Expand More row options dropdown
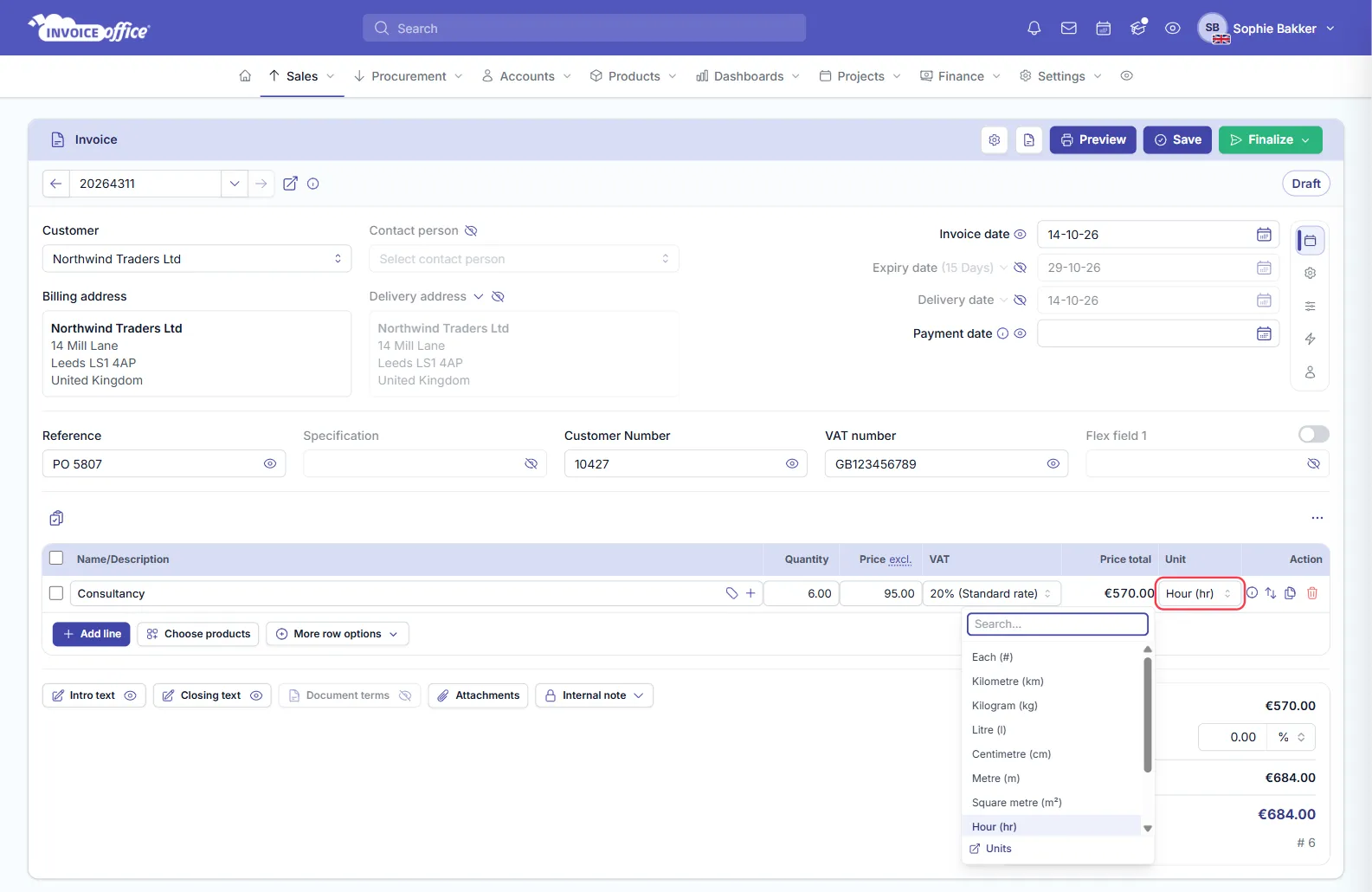This screenshot has width=1372, height=892. tap(338, 634)
